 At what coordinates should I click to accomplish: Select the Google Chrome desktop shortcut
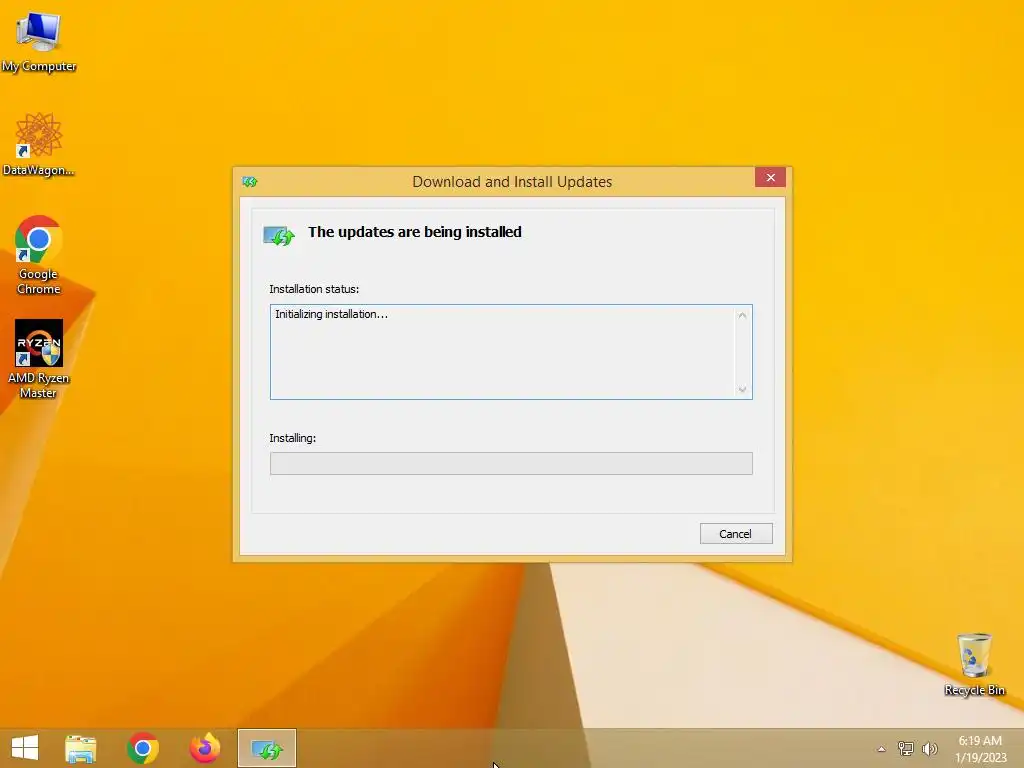pos(39,255)
